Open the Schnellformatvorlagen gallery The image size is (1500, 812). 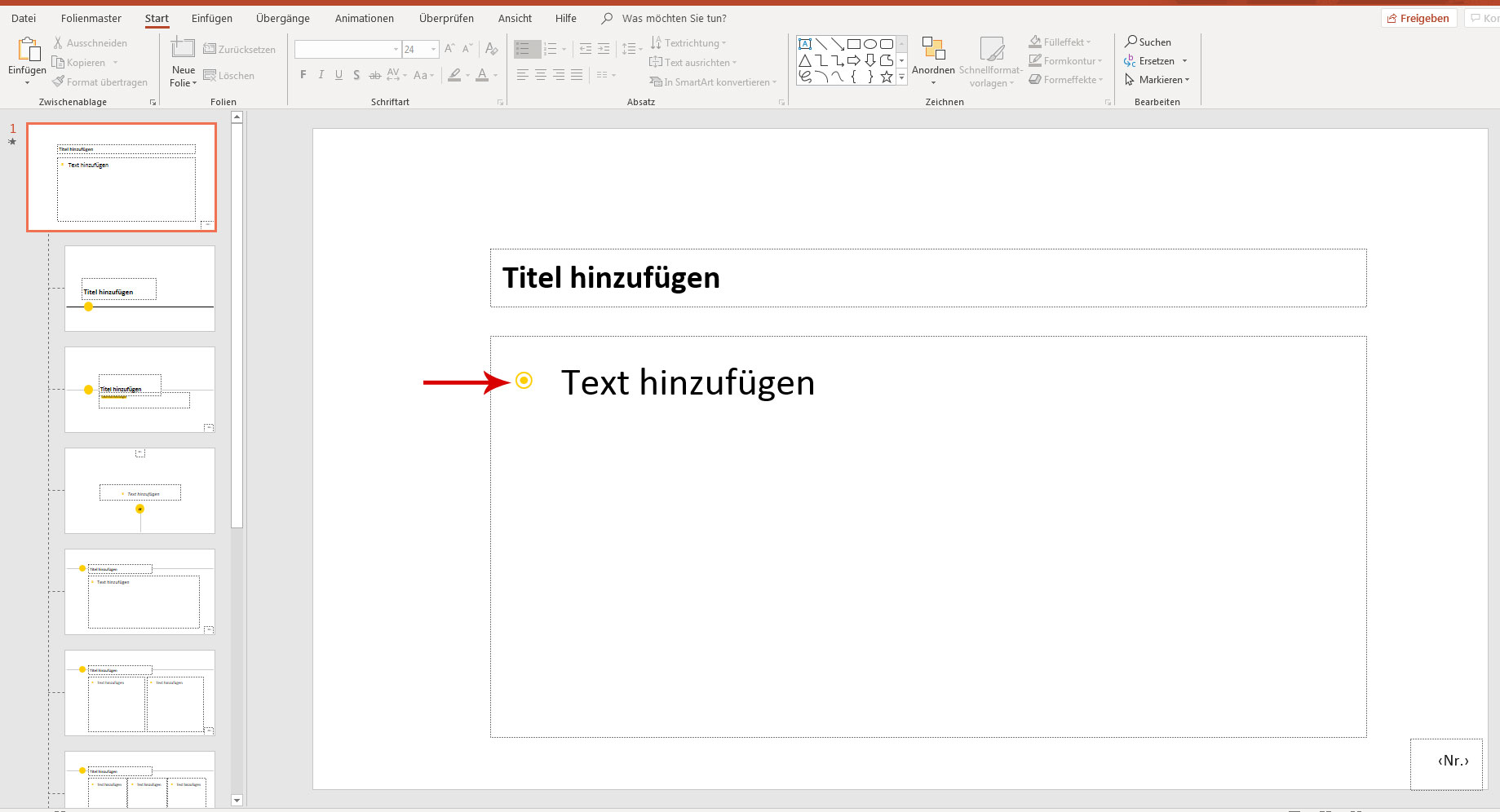pos(991,61)
